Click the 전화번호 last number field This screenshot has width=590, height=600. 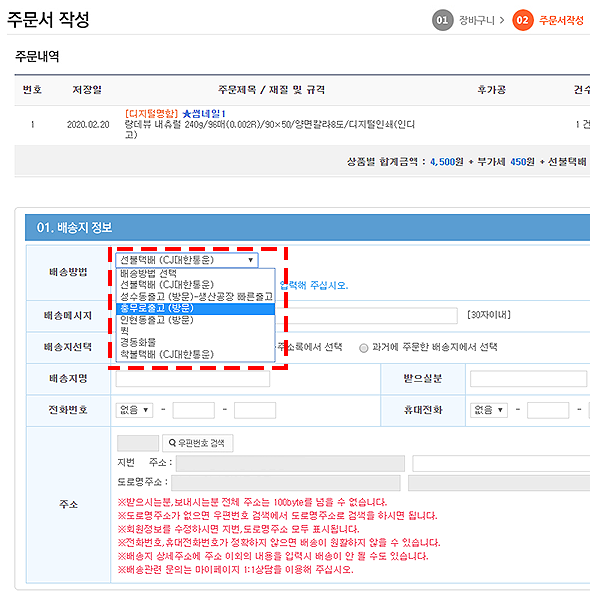(255, 410)
